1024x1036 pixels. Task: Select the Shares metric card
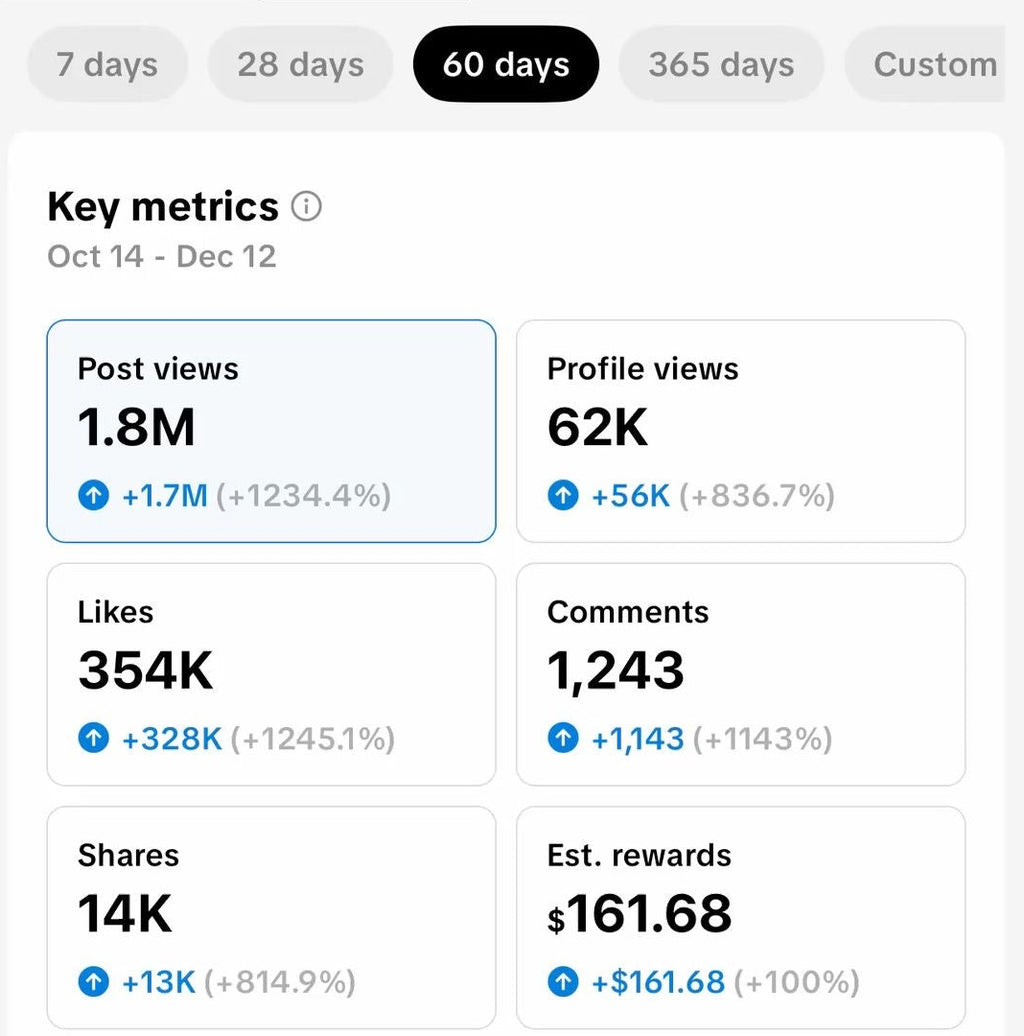(x=271, y=917)
